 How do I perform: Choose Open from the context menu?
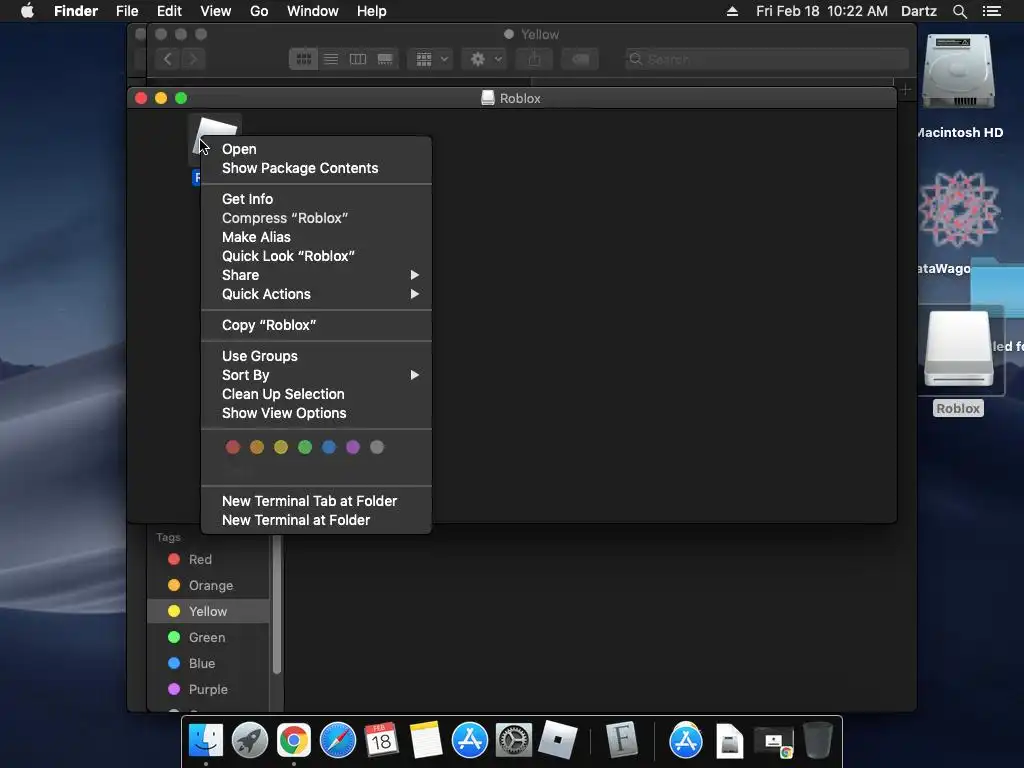pos(317,149)
